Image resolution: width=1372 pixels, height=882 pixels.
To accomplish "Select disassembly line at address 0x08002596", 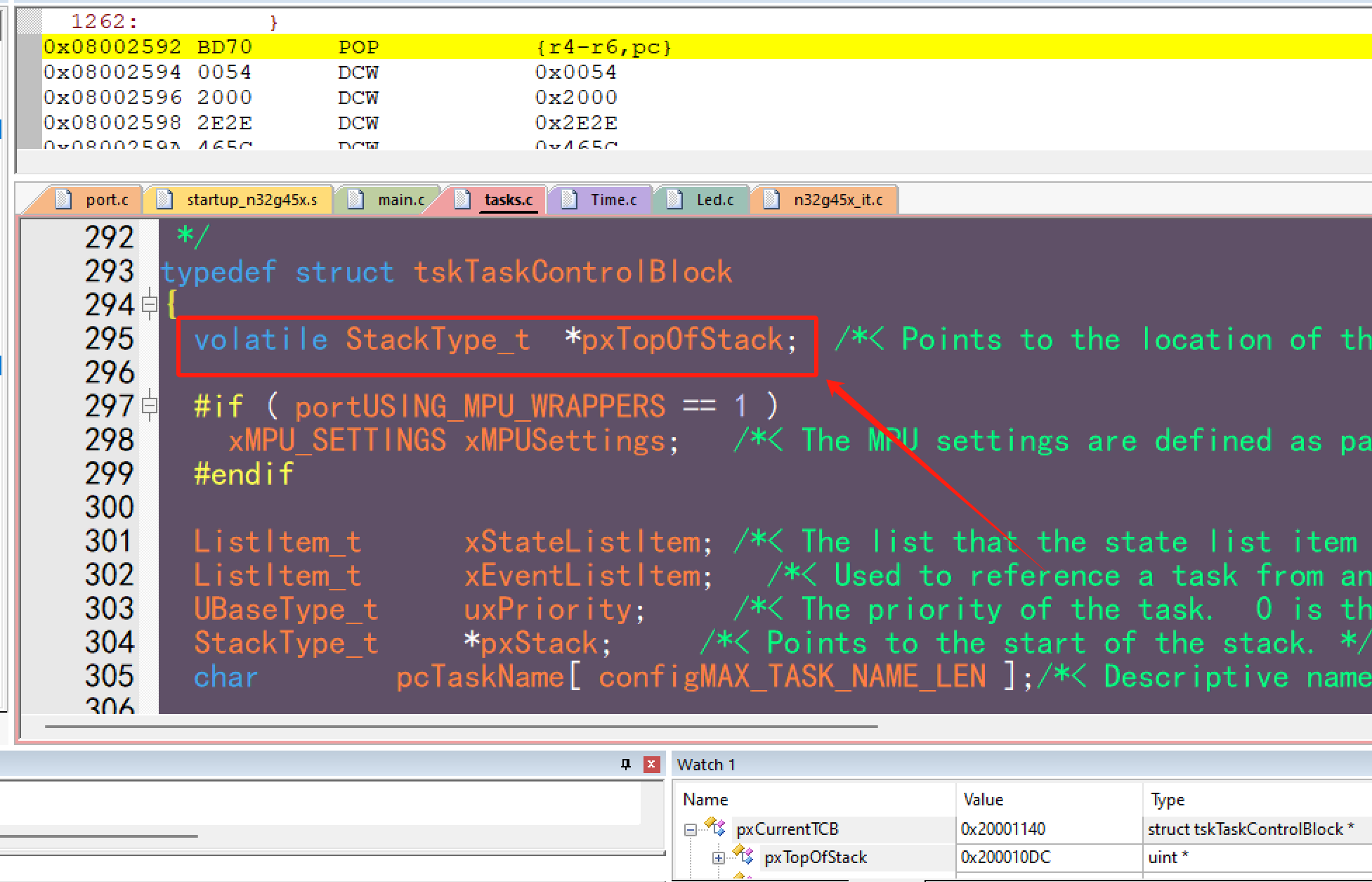I will 706,98.
